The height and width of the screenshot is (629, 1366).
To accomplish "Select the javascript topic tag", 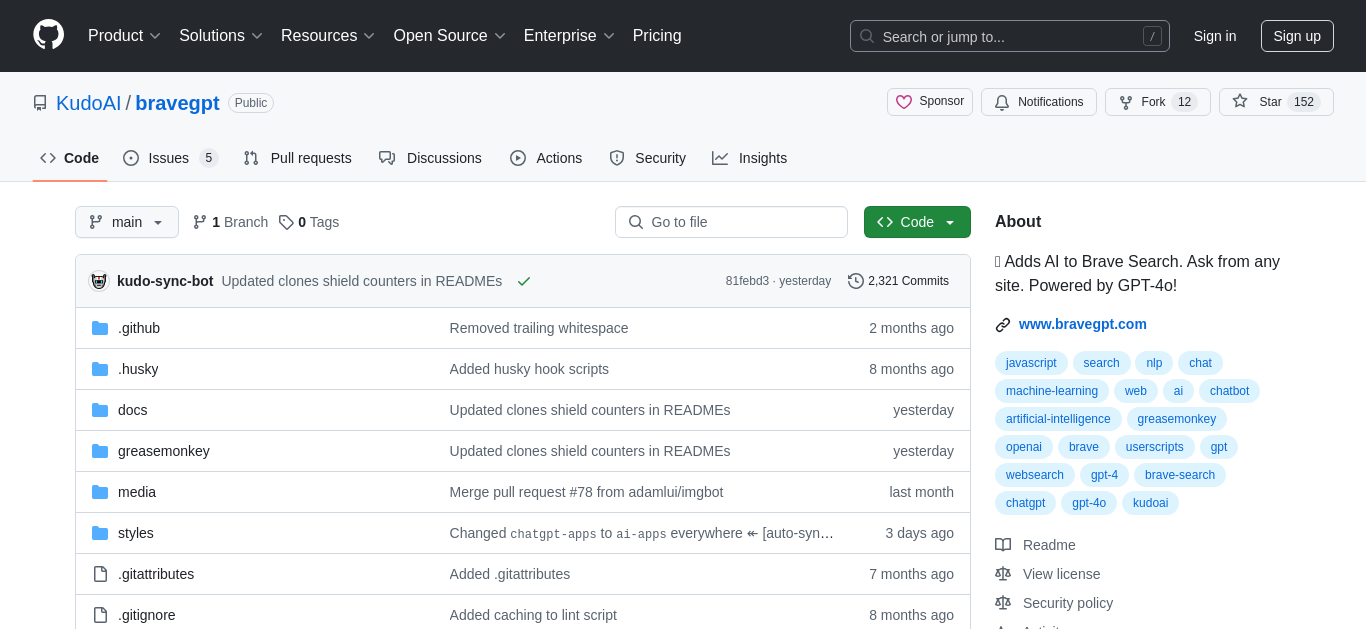I will click(1031, 363).
